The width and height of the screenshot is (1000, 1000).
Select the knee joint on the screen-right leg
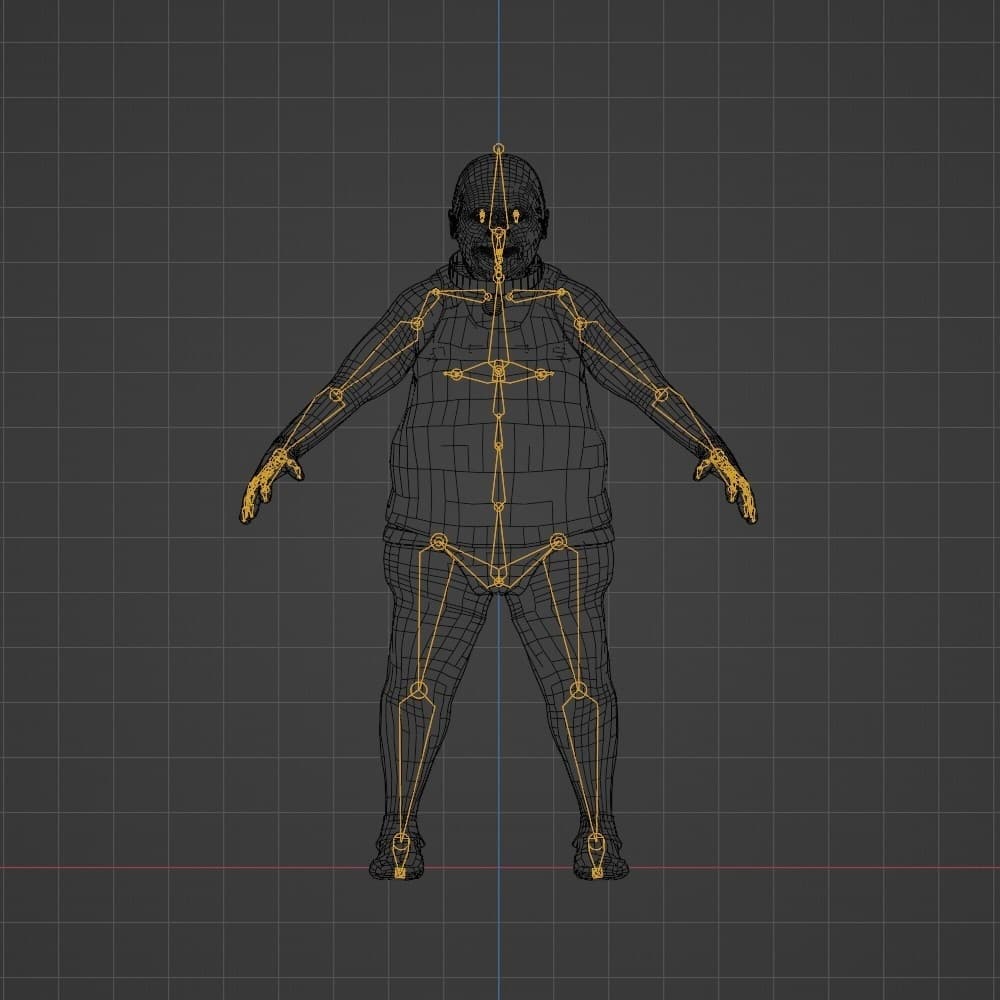click(x=578, y=690)
